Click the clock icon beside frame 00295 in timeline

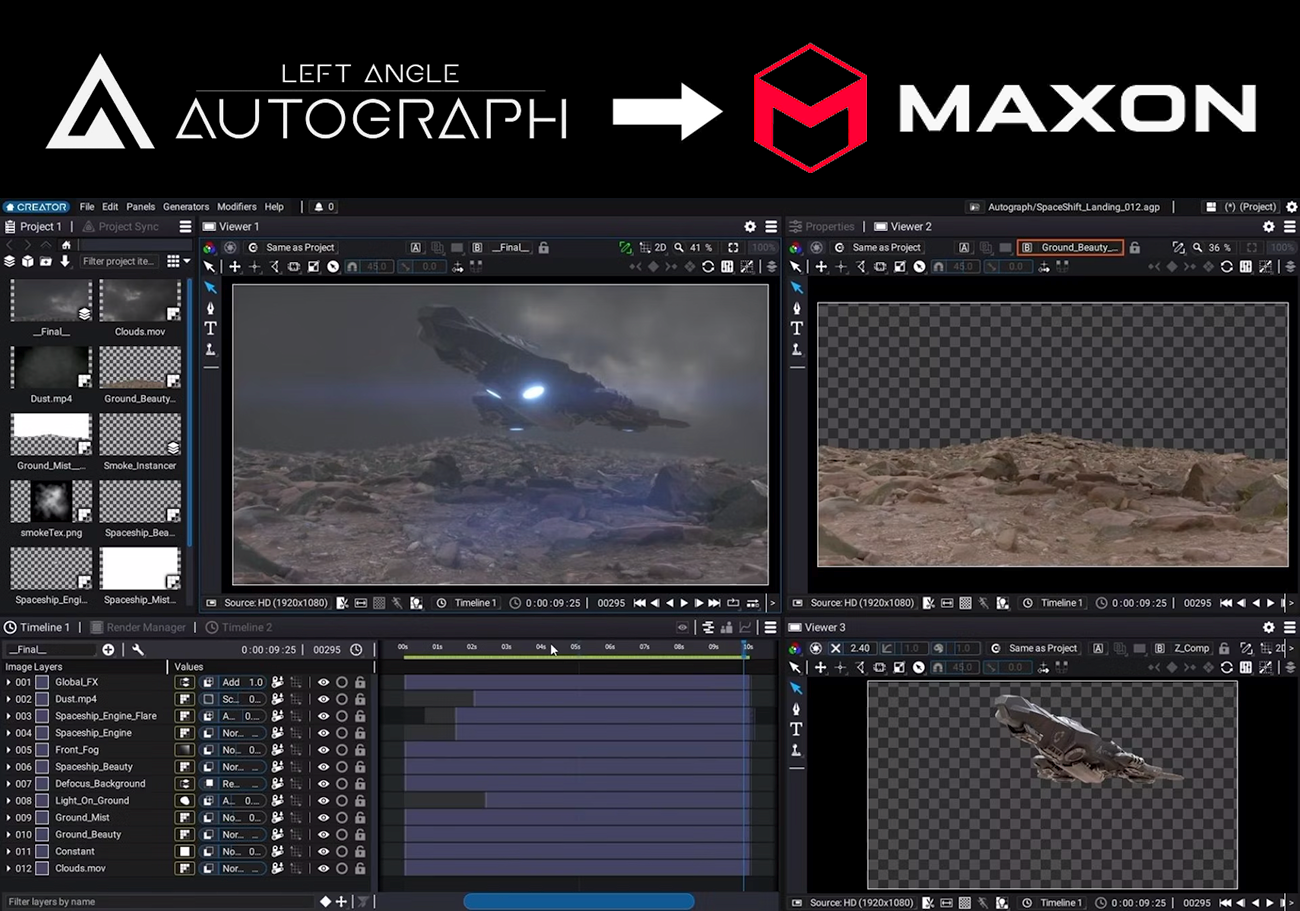(x=356, y=650)
